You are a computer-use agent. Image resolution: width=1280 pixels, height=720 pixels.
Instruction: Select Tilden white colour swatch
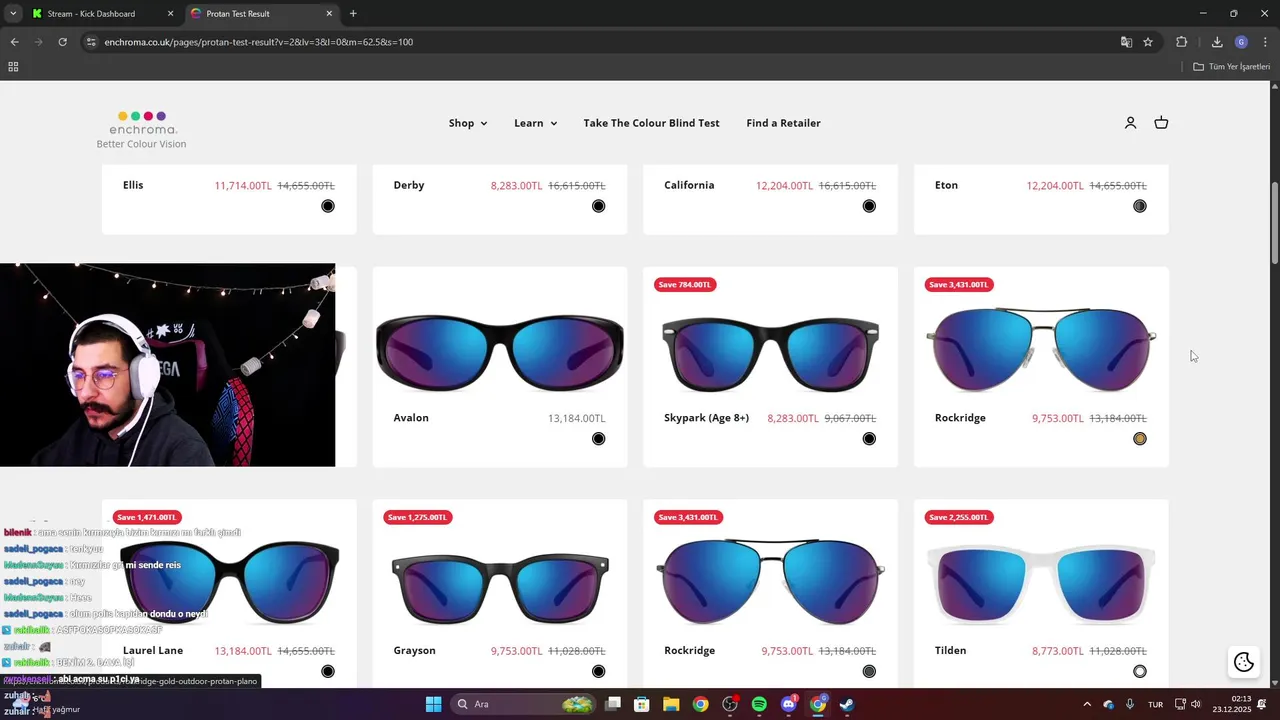[x=1140, y=672]
